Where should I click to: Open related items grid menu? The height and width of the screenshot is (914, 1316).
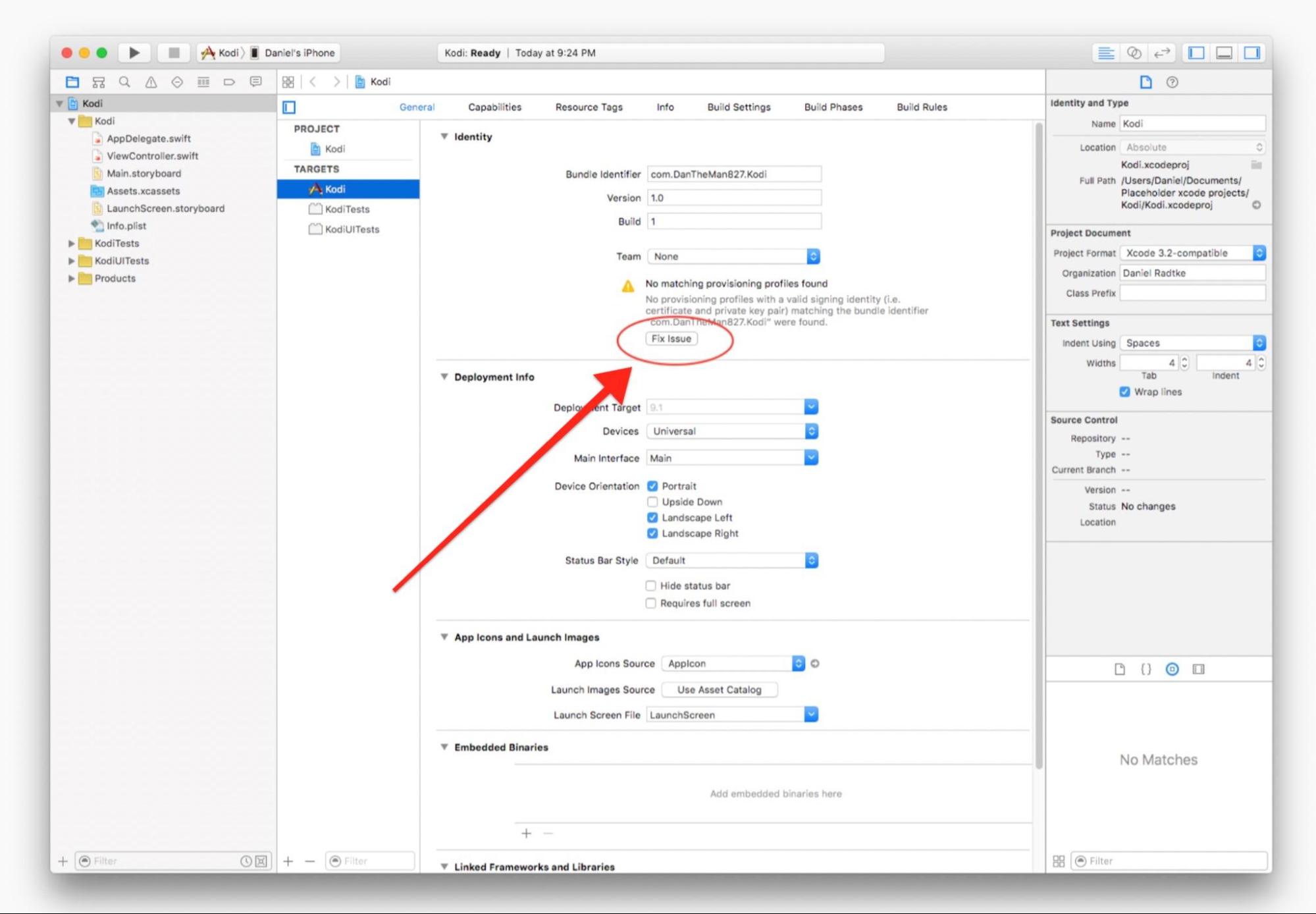click(x=288, y=82)
